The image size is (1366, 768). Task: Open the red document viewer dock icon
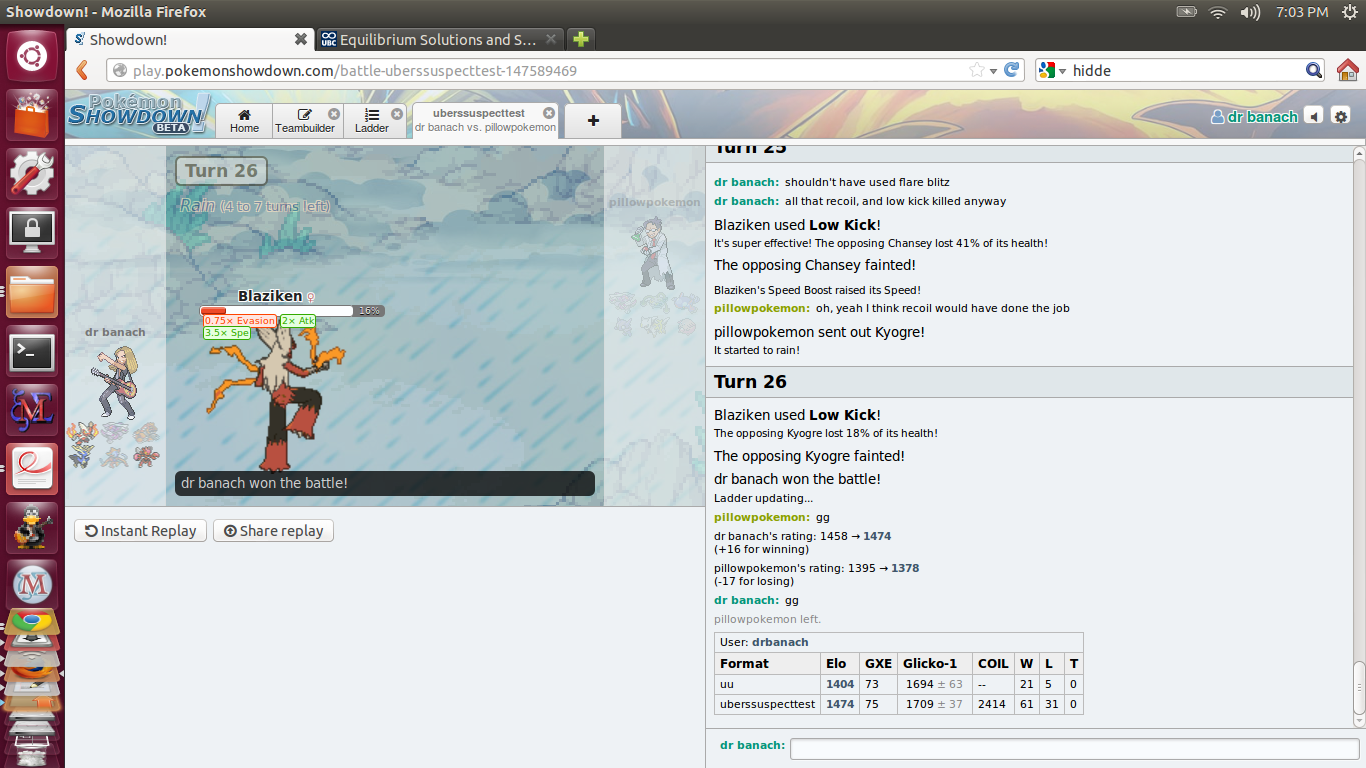point(32,468)
